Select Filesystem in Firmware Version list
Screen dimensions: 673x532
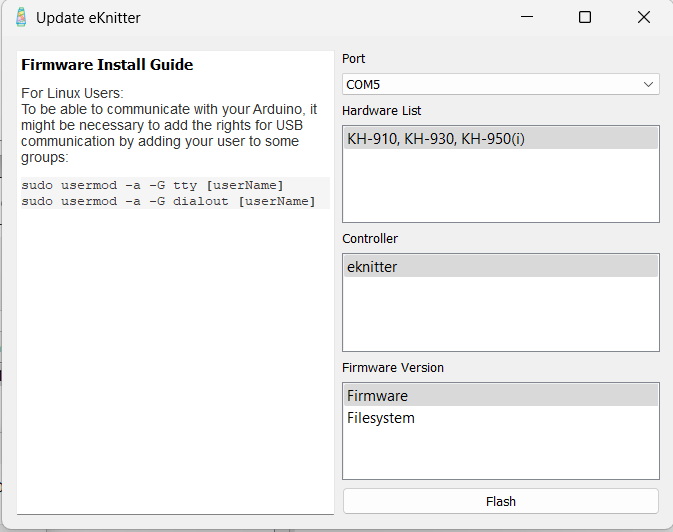pyautogui.click(x=381, y=418)
